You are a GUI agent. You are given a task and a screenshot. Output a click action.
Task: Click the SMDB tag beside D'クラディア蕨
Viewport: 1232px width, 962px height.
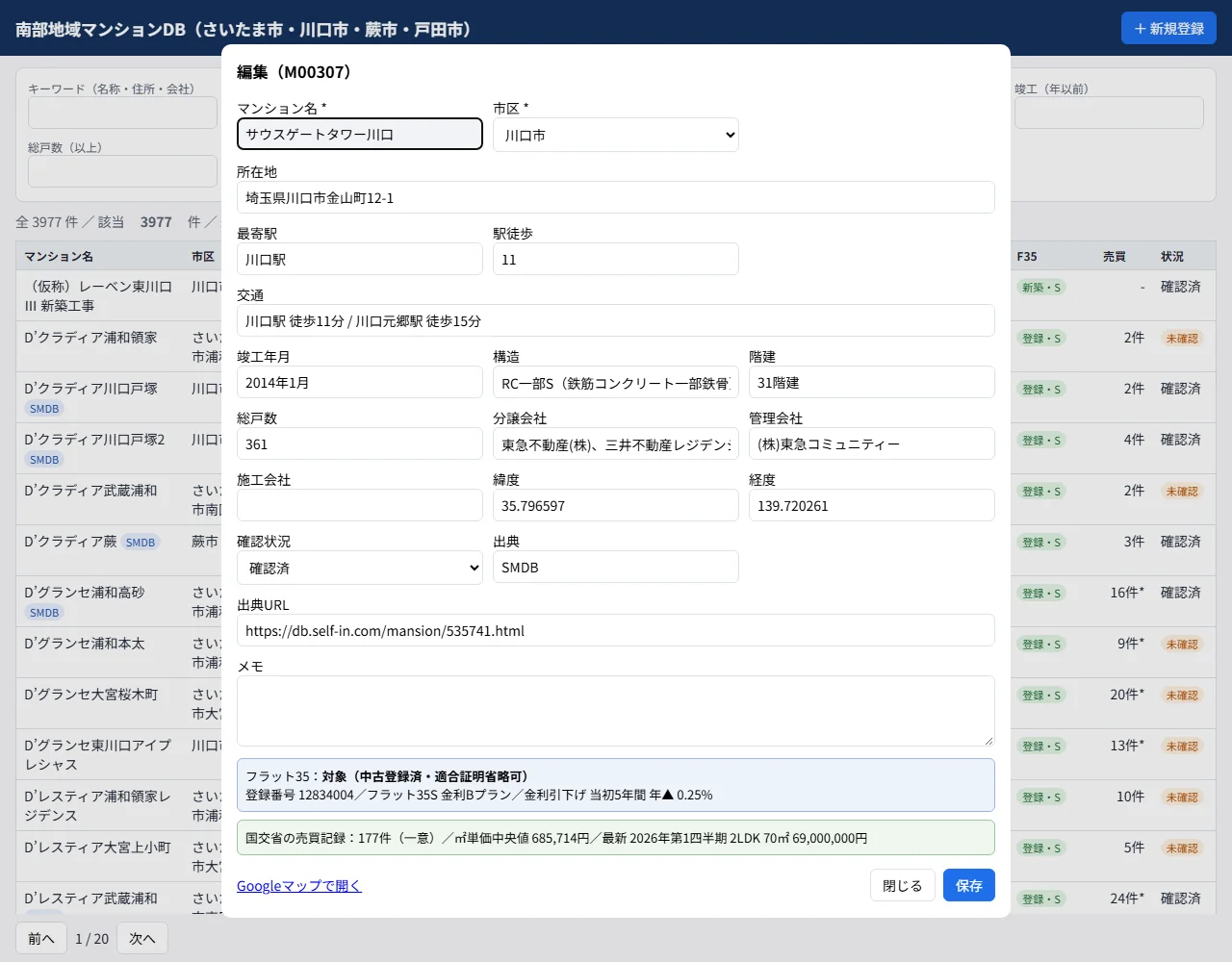click(141, 543)
